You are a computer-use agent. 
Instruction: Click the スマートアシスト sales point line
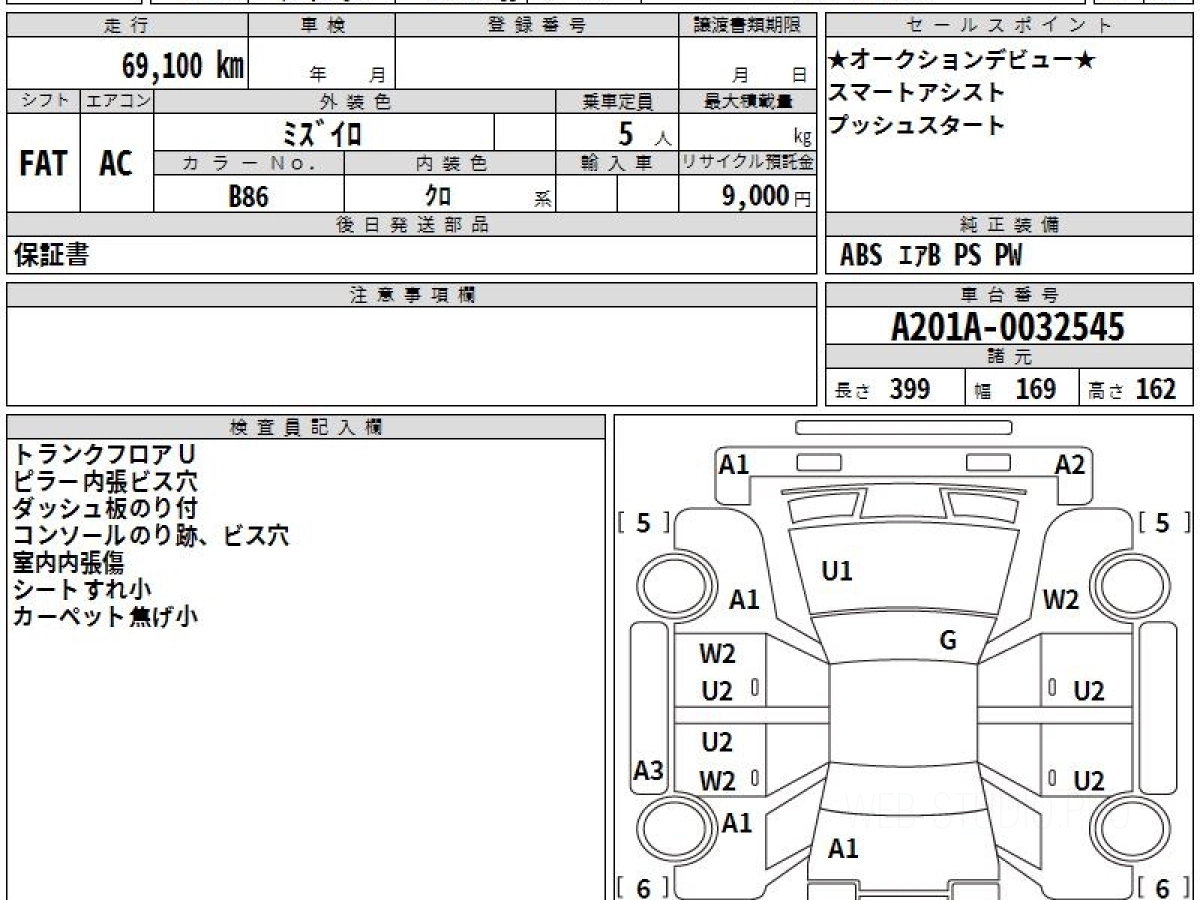(x=916, y=93)
